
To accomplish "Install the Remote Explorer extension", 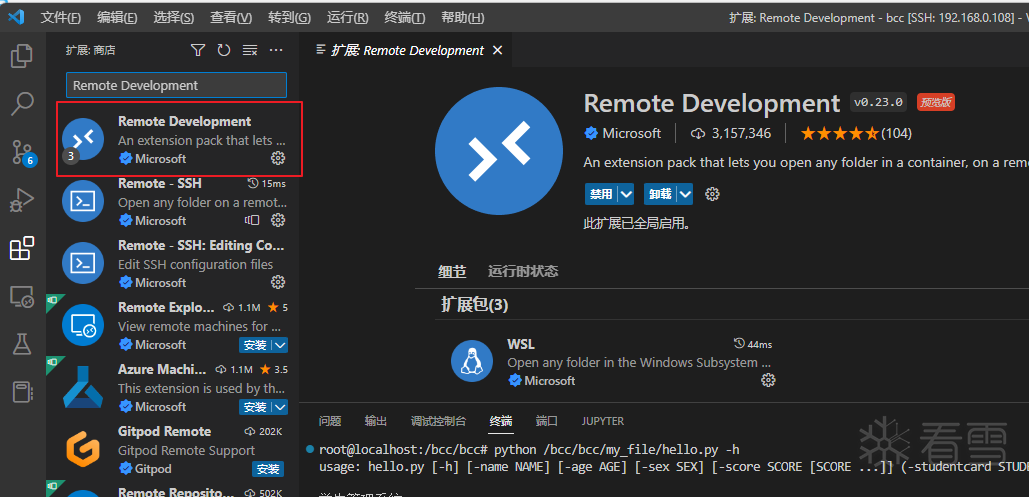I will point(256,345).
